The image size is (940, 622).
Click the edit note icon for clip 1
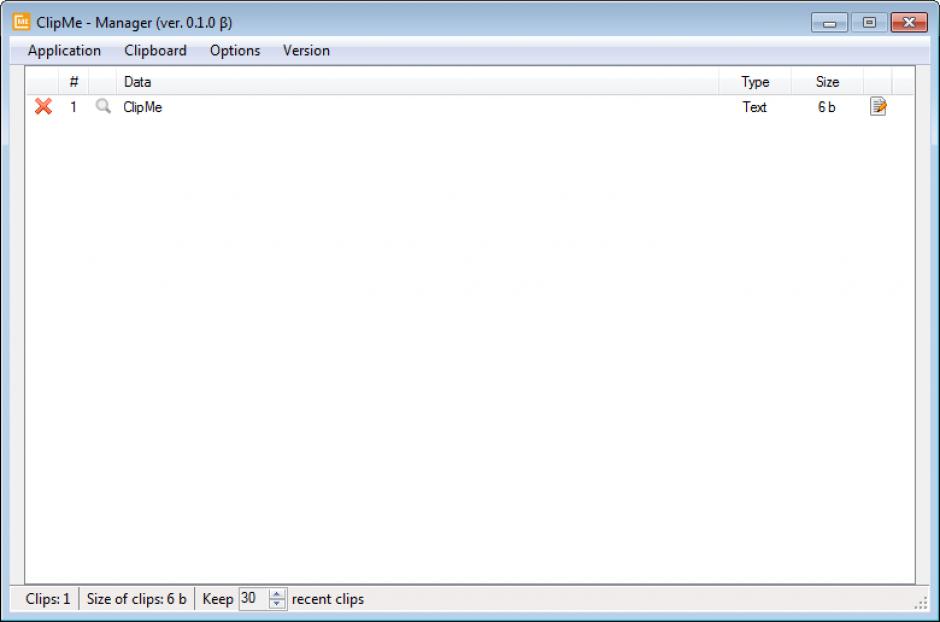[x=878, y=107]
